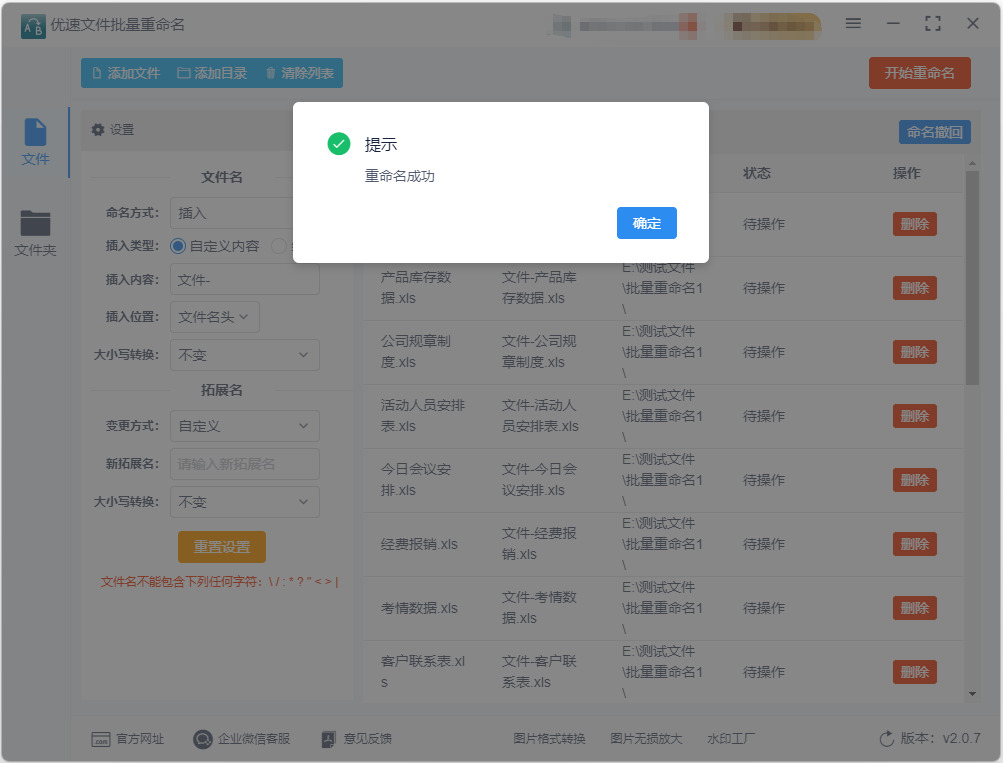Delete the 产品库存数据.xls row
The image size is (1003, 763).
(x=915, y=288)
